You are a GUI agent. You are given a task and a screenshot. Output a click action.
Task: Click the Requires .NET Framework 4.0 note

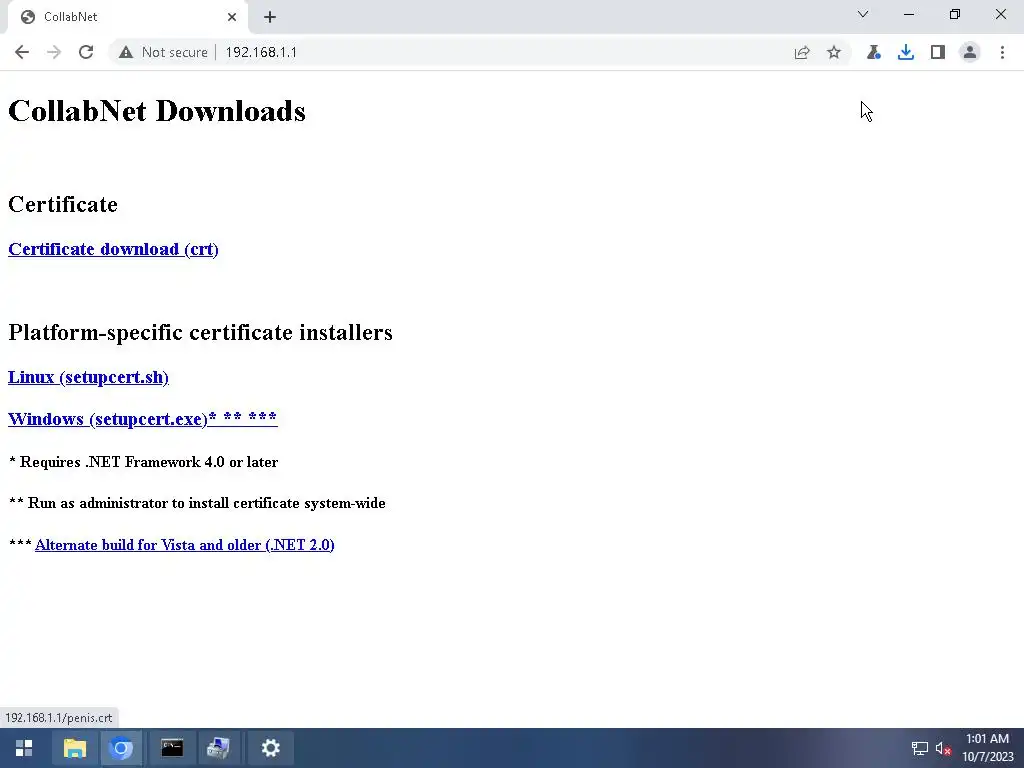(144, 462)
